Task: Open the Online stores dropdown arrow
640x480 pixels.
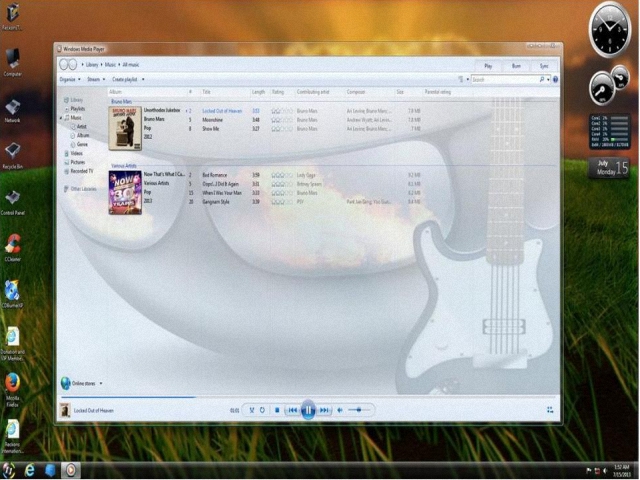Action: (101, 383)
